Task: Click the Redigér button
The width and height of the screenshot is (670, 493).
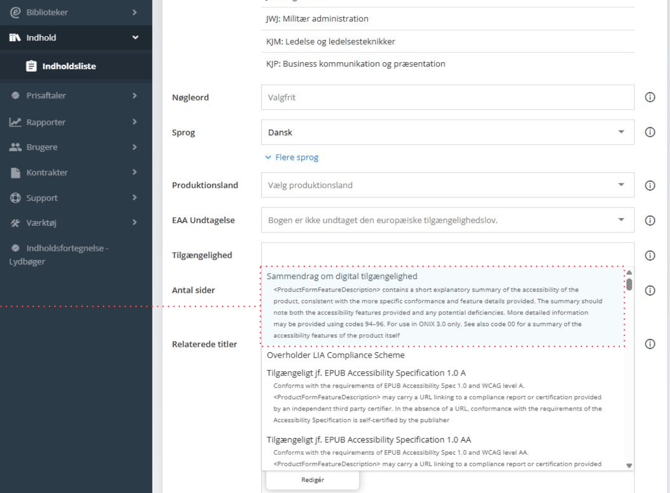Action: tap(312, 480)
